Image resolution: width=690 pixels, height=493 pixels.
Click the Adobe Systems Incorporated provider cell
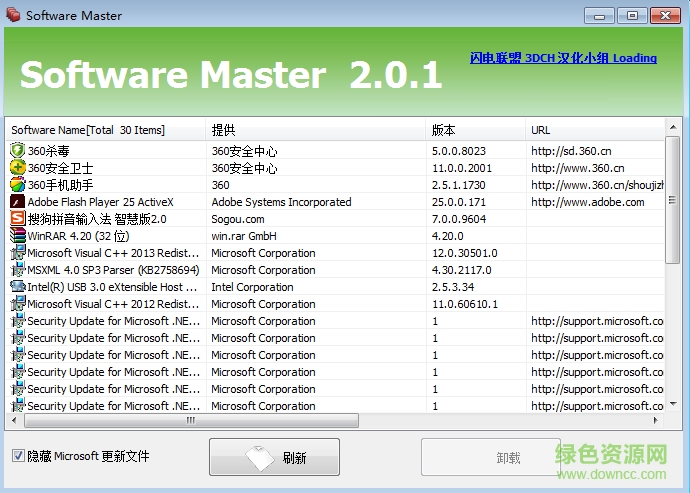281,202
